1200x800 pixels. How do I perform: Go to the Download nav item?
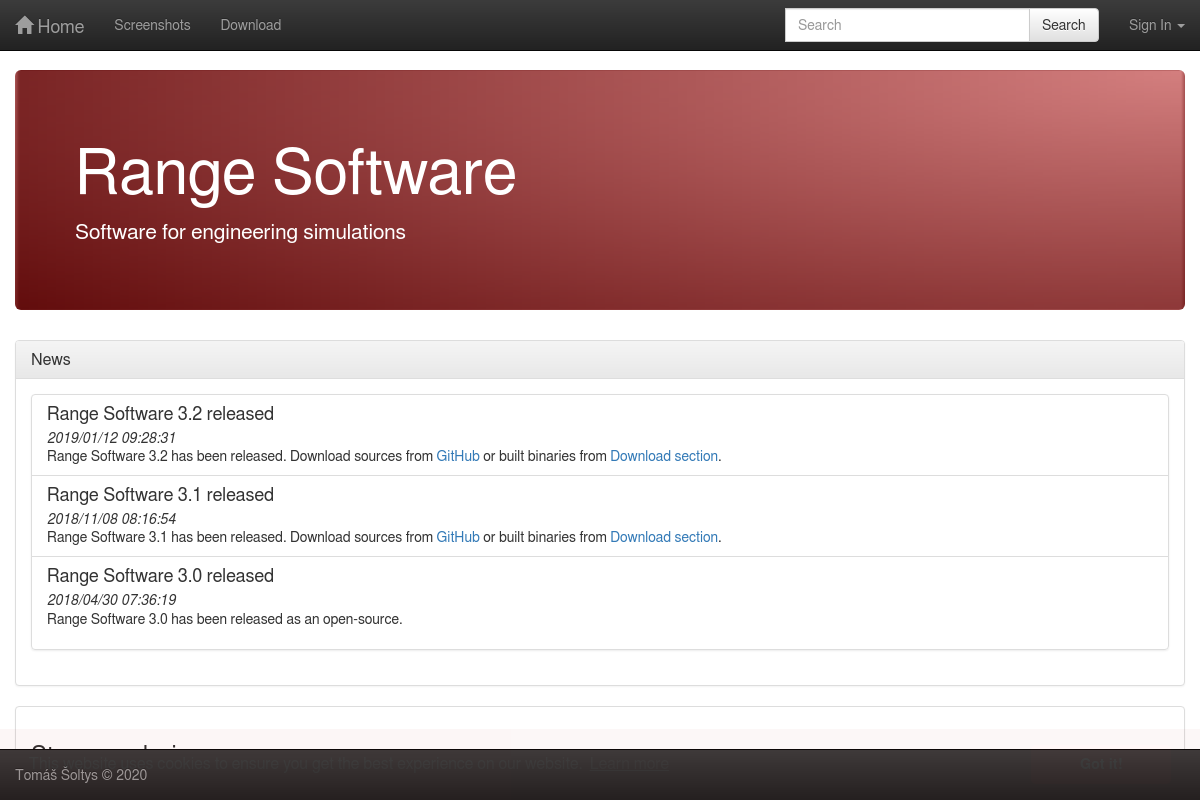tap(250, 25)
